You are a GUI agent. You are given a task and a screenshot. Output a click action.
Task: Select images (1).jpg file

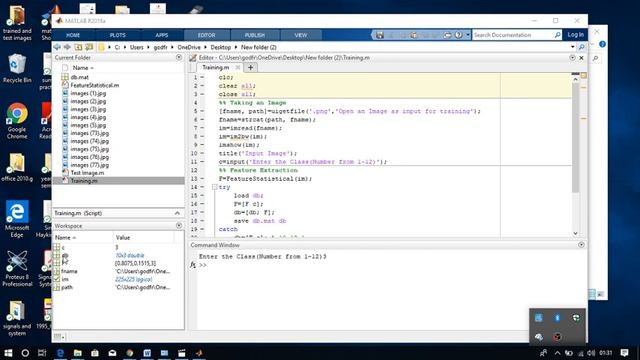click(x=88, y=93)
